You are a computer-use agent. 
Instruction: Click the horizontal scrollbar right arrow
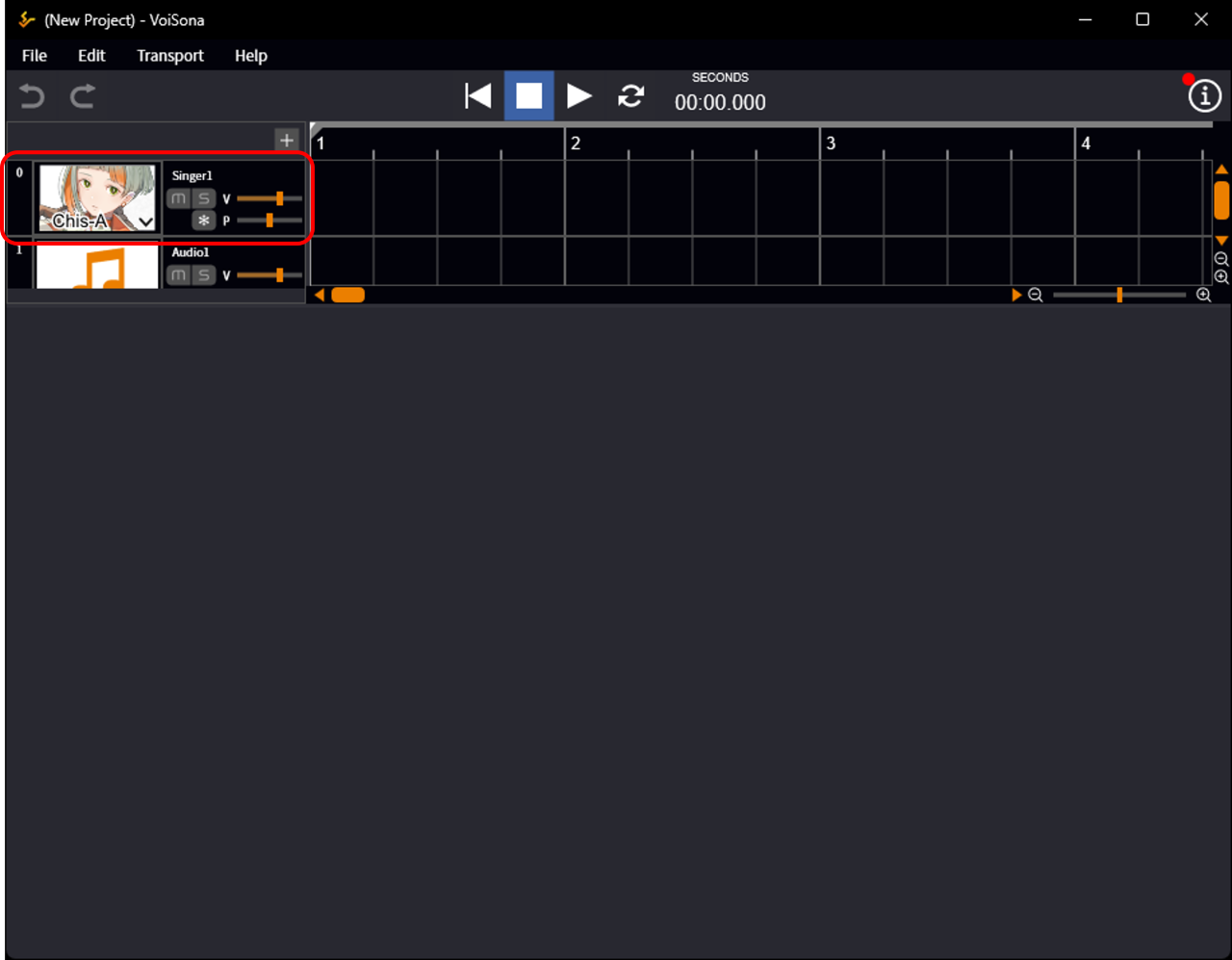(1015, 295)
